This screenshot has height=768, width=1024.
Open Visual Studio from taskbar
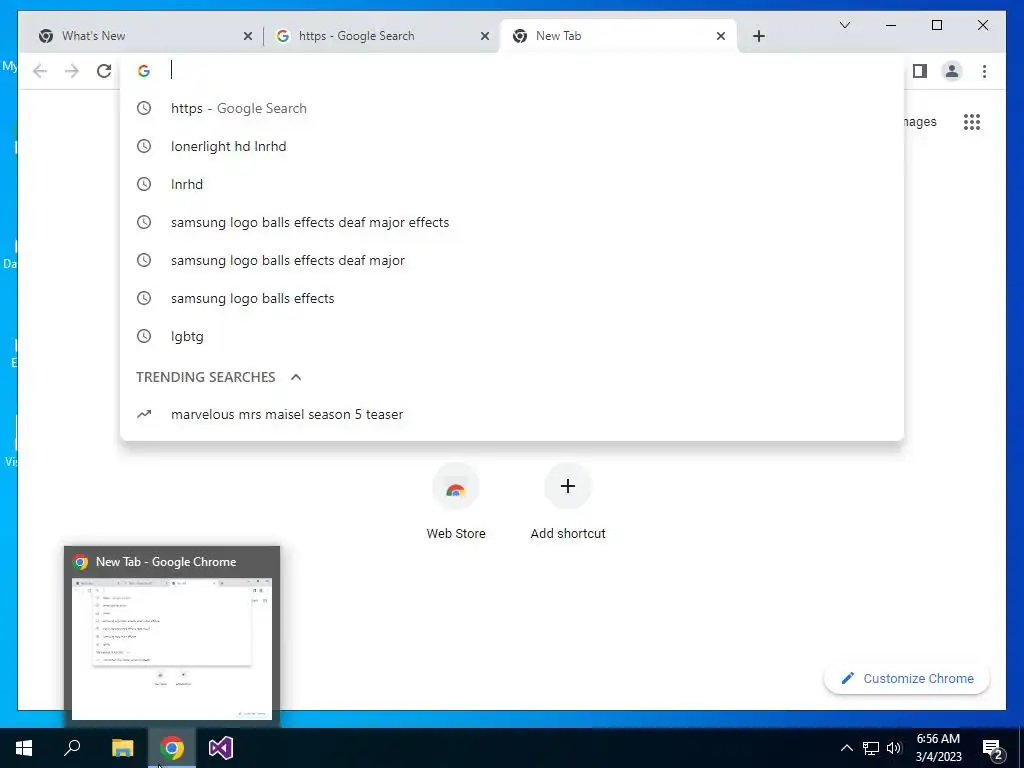tap(221, 748)
